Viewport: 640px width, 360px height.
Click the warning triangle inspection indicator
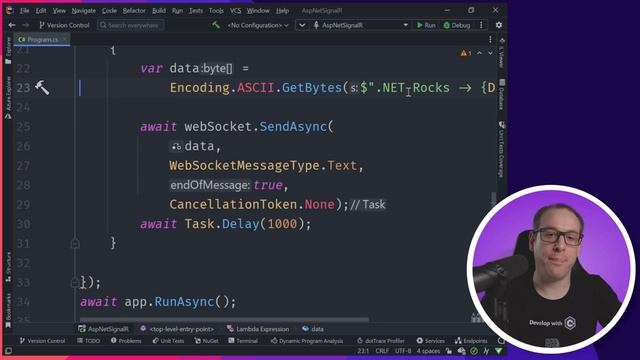point(465,53)
